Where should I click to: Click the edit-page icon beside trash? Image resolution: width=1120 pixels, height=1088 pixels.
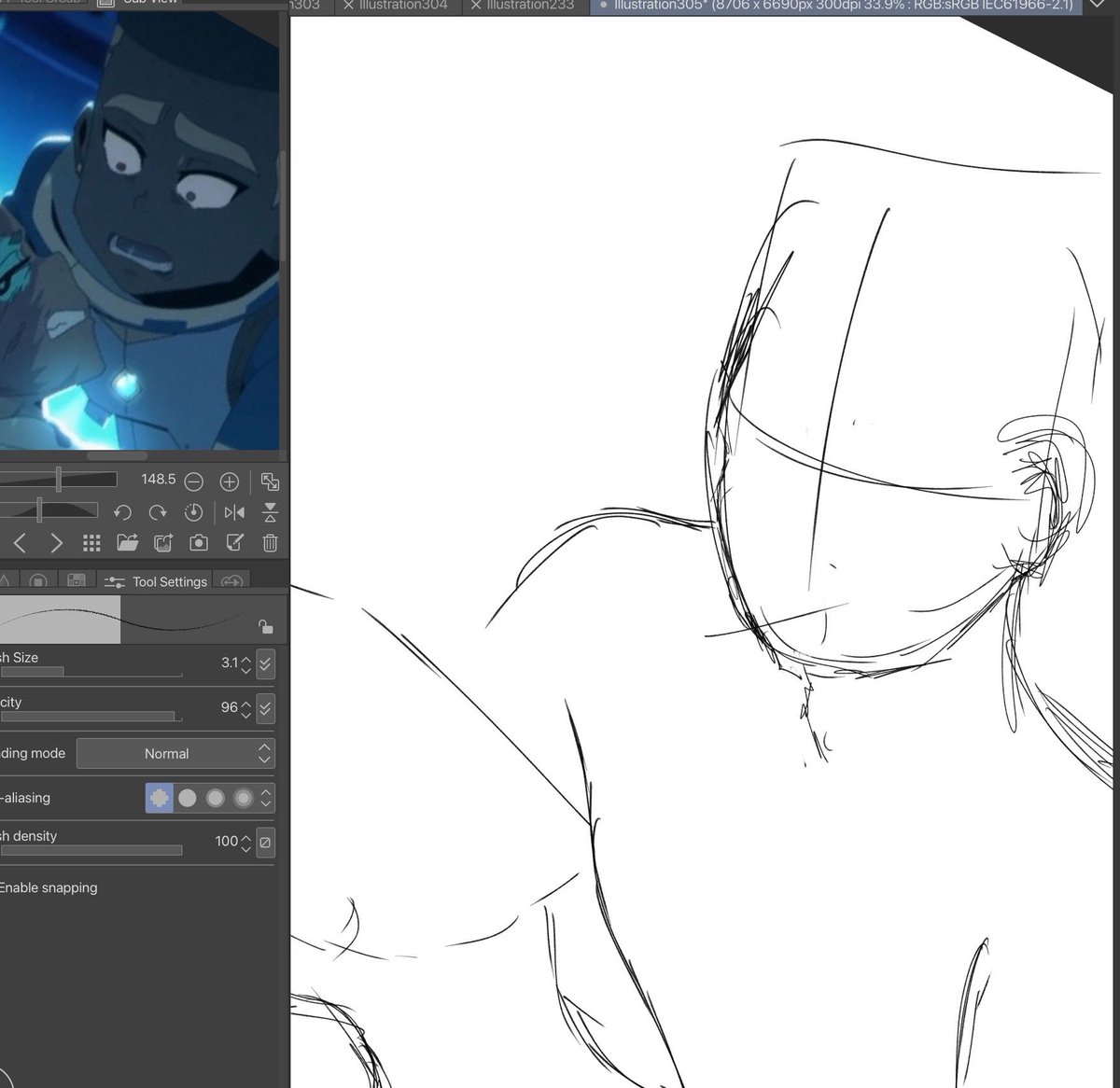coord(234,543)
